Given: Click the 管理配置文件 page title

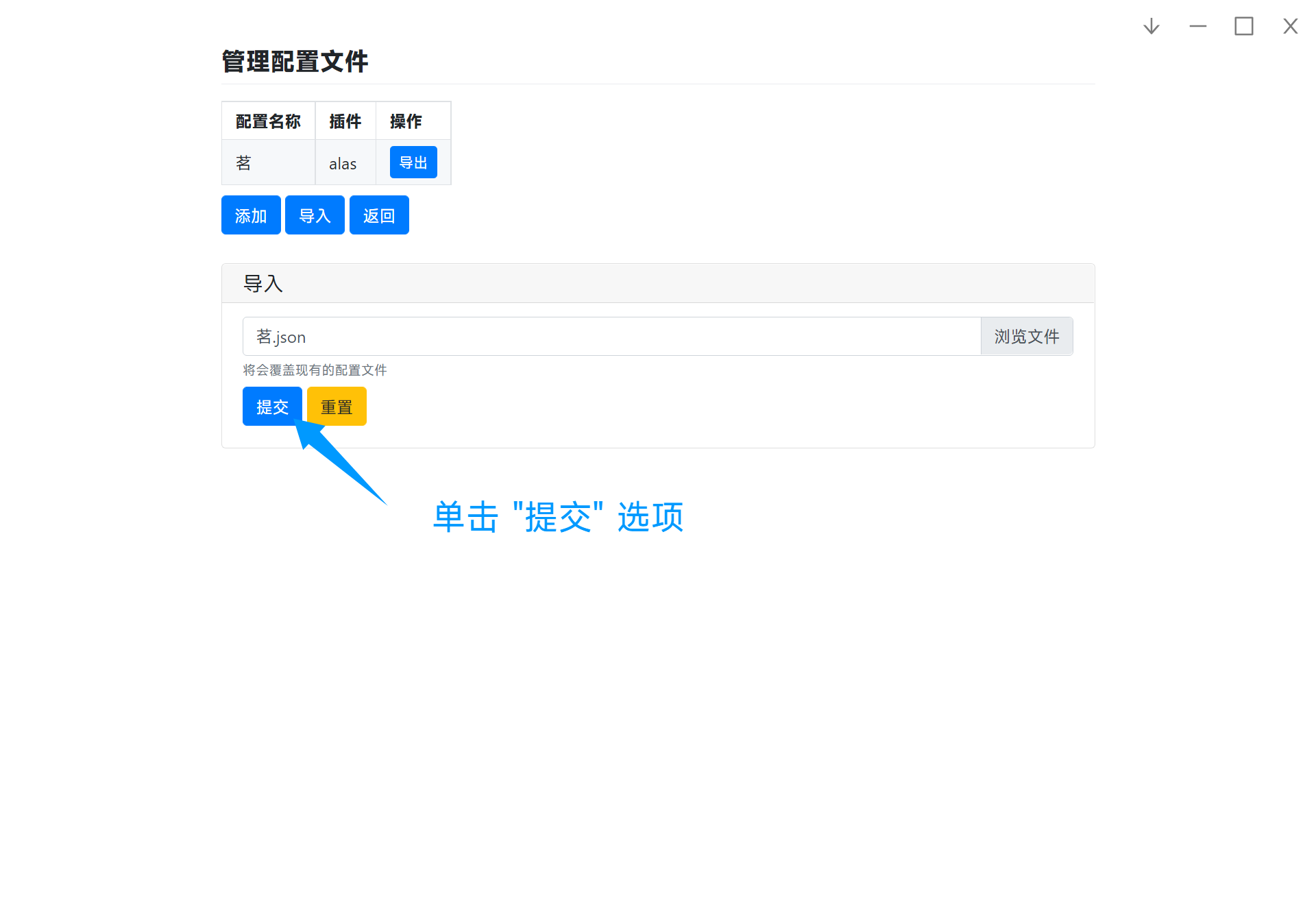Looking at the screenshot, I should tap(295, 62).
